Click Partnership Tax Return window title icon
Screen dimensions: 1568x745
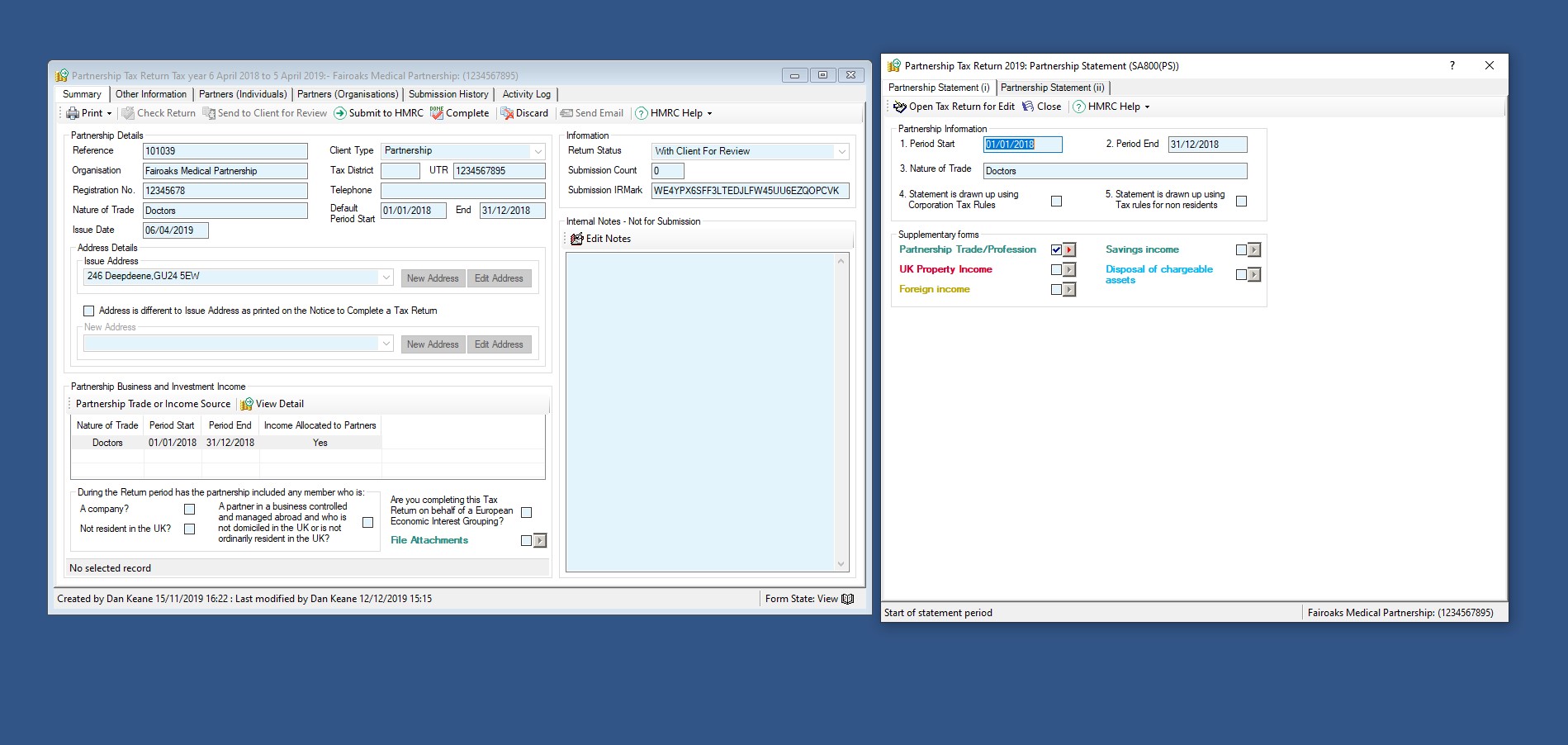point(62,75)
